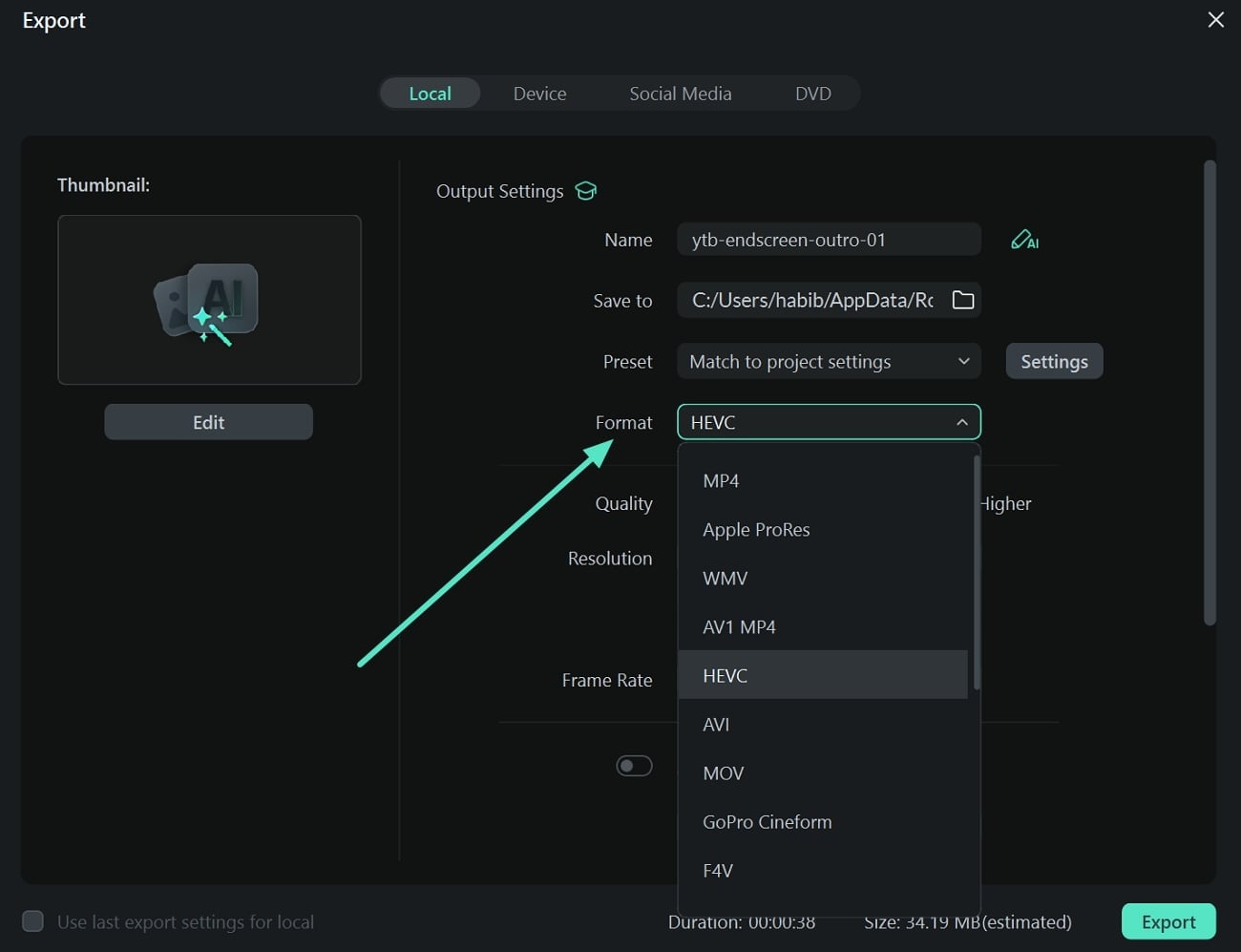Toggle the switch below Frame Rate
This screenshot has height=952, width=1241.
(634, 766)
